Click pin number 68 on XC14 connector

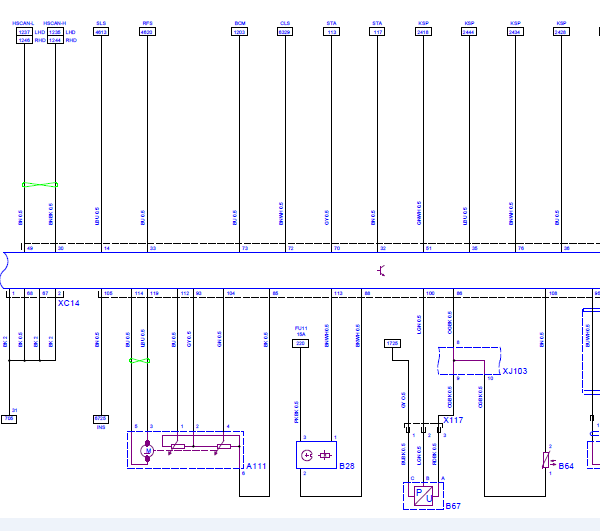pos(30,293)
